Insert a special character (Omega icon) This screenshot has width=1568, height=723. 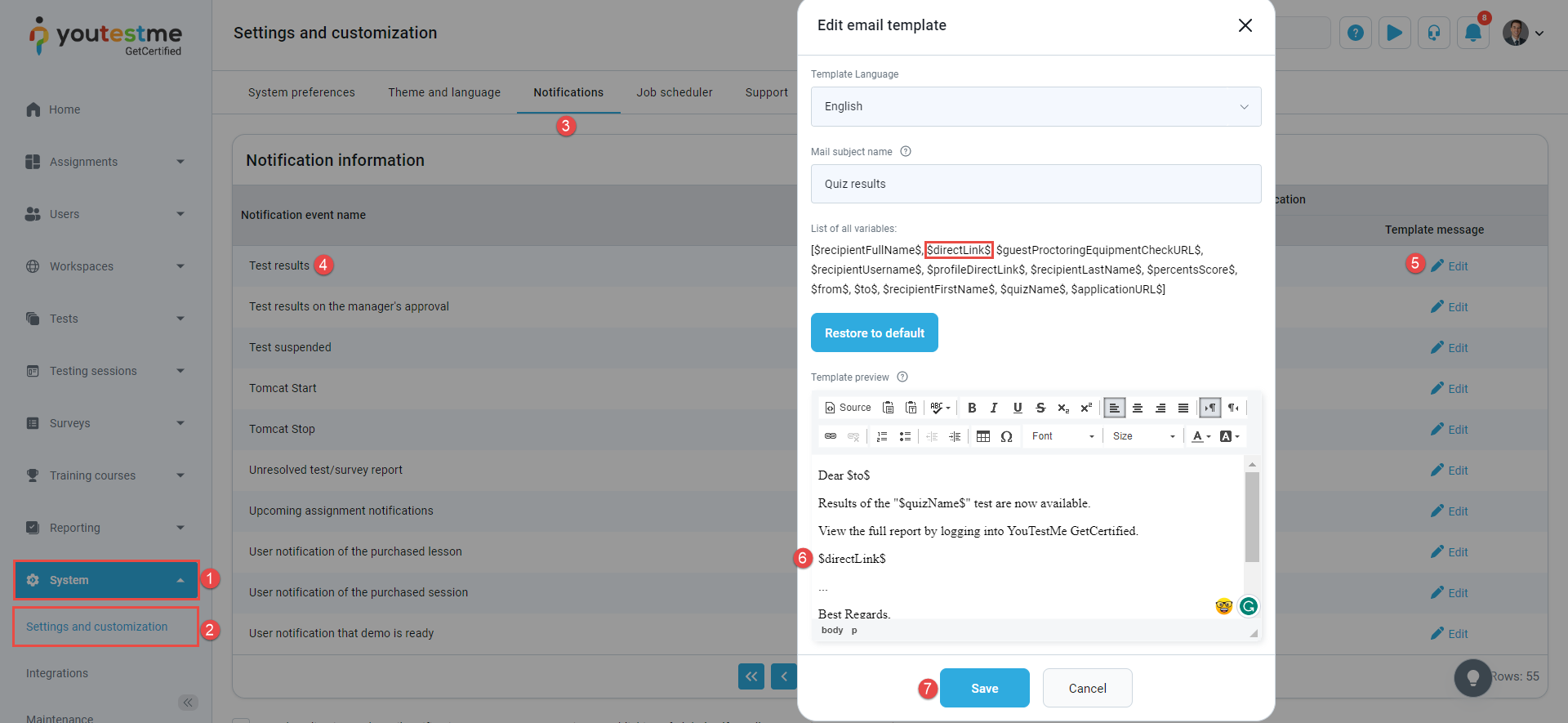click(1006, 436)
